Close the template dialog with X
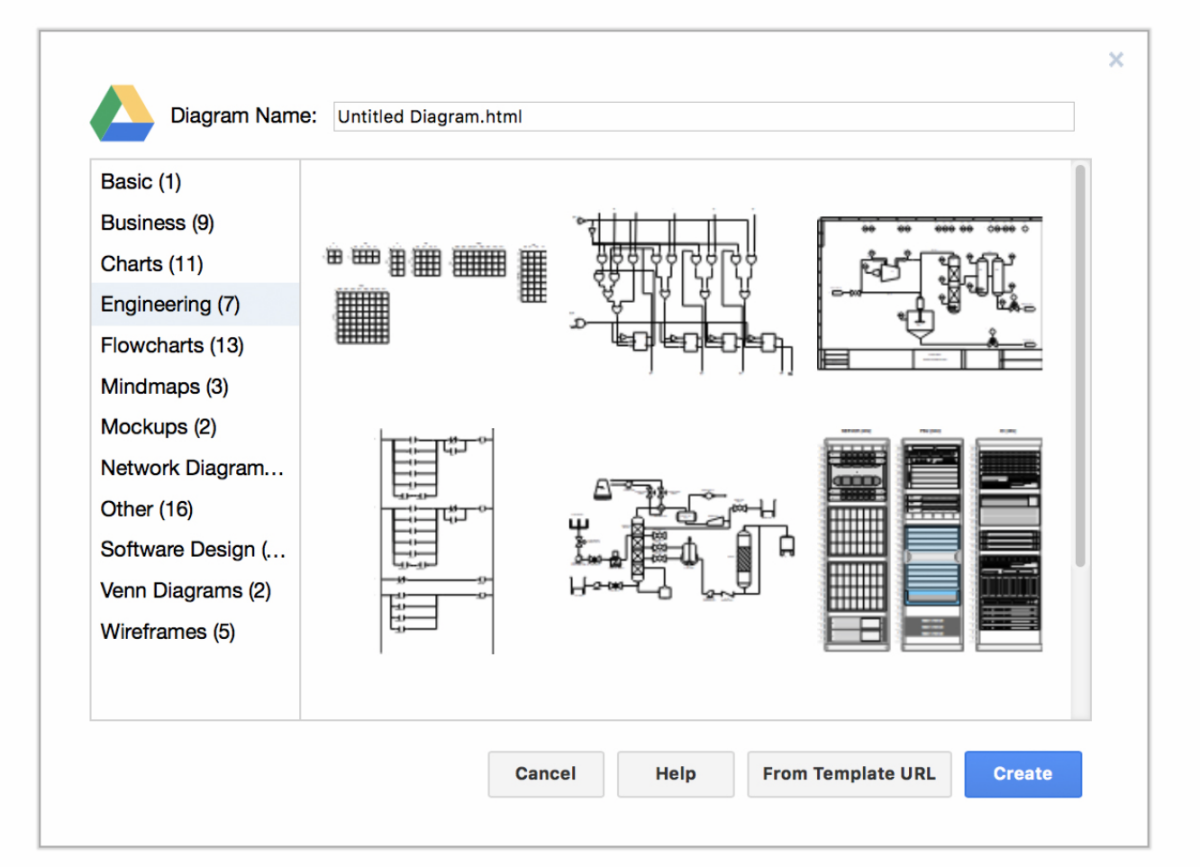The width and height of the screenshot is (1200, 867). pos(1116,60)
